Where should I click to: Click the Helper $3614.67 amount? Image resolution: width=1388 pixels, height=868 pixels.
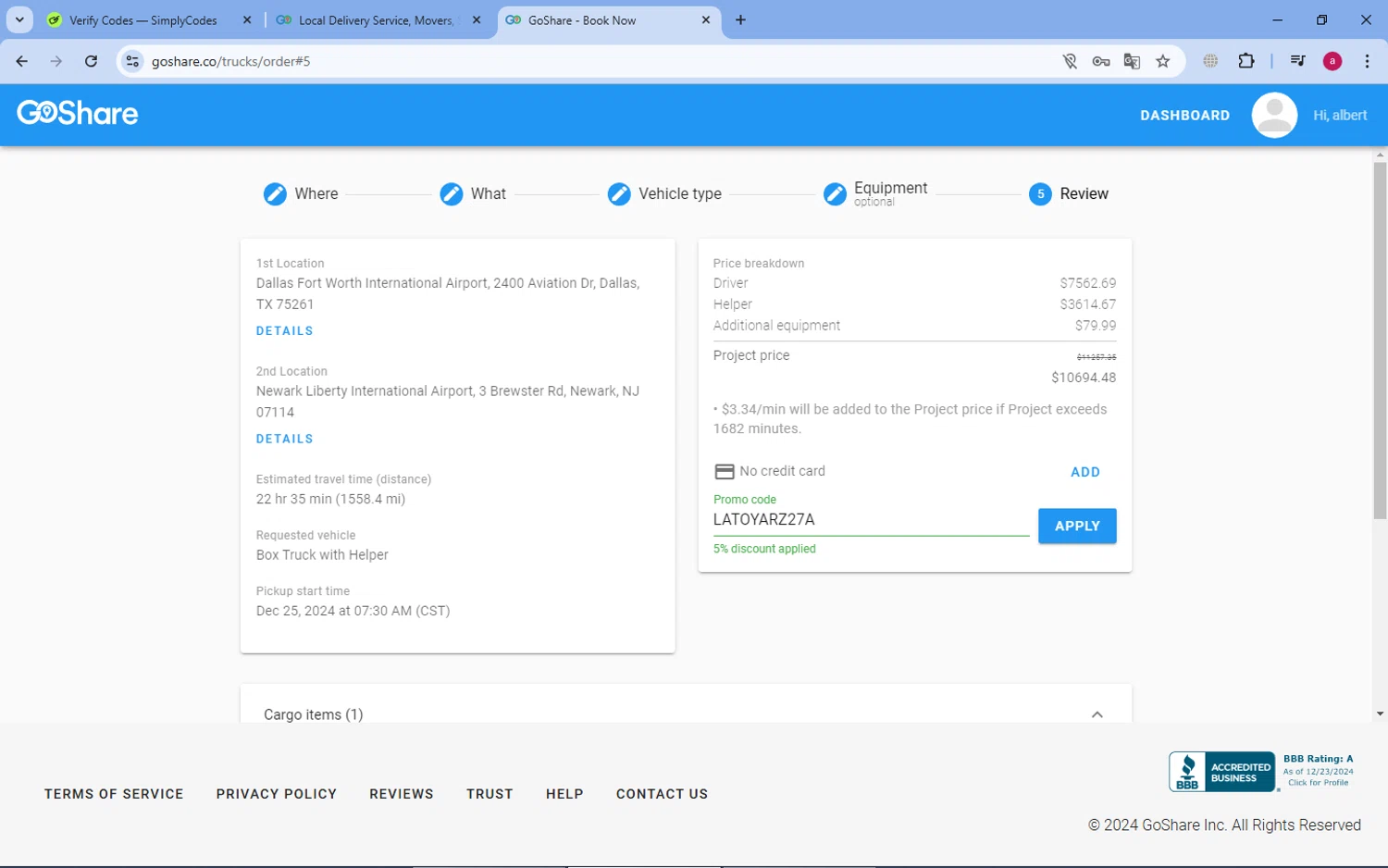pyautogui.click(x=1088, y=304)
